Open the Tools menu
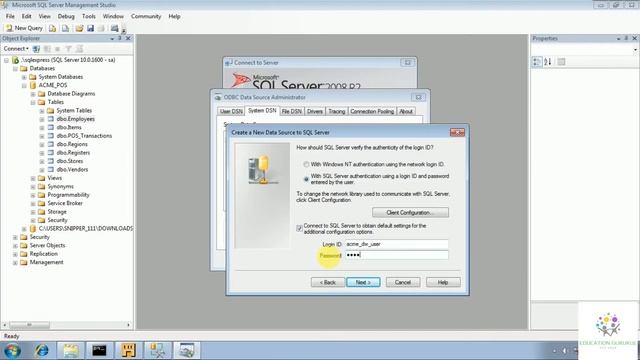This screenshot has height=360, width=640. tap(89, 16)
